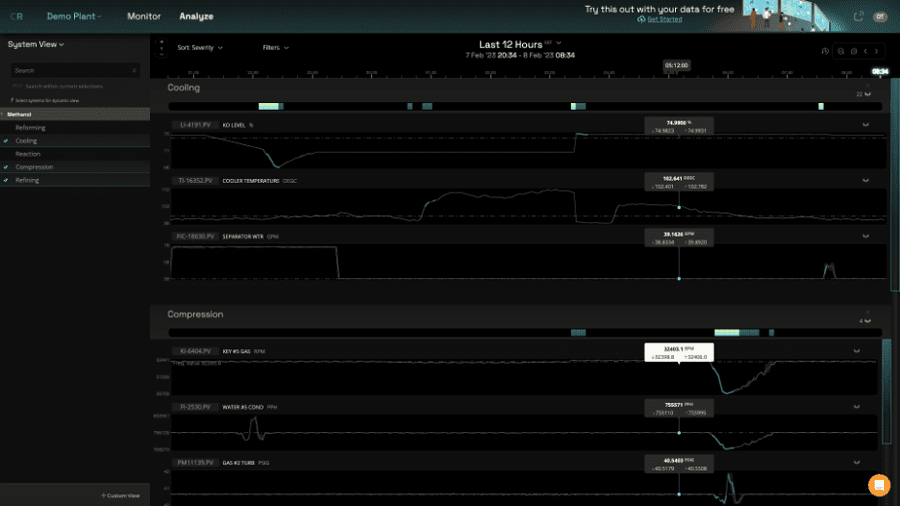Click the Get Started link
The image size is (900, 506).
[x=664, y=19]
